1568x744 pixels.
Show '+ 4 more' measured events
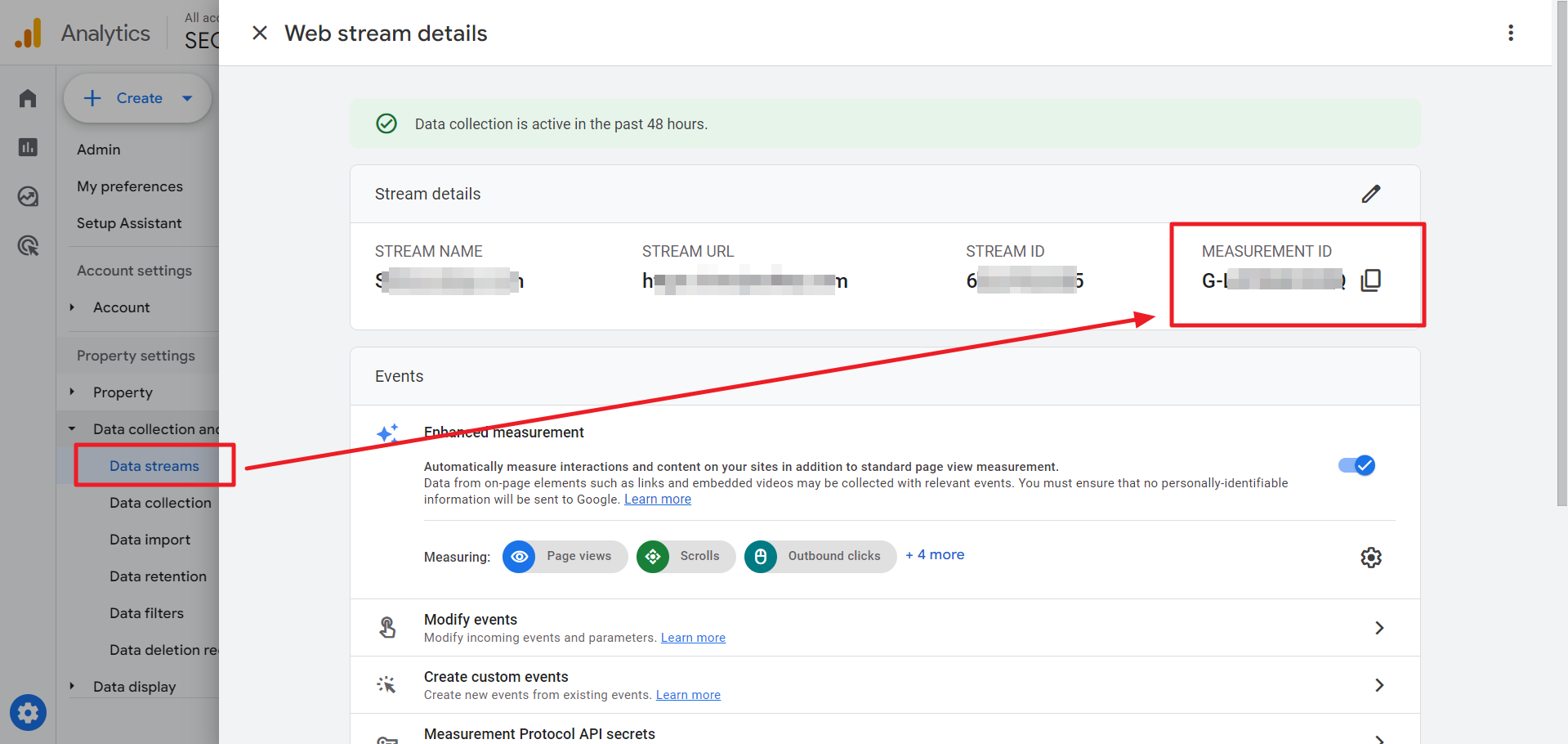935,554
